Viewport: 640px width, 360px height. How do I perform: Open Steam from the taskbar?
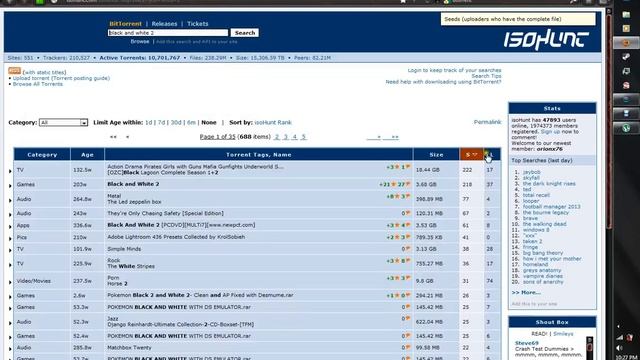tap(626, 57)
